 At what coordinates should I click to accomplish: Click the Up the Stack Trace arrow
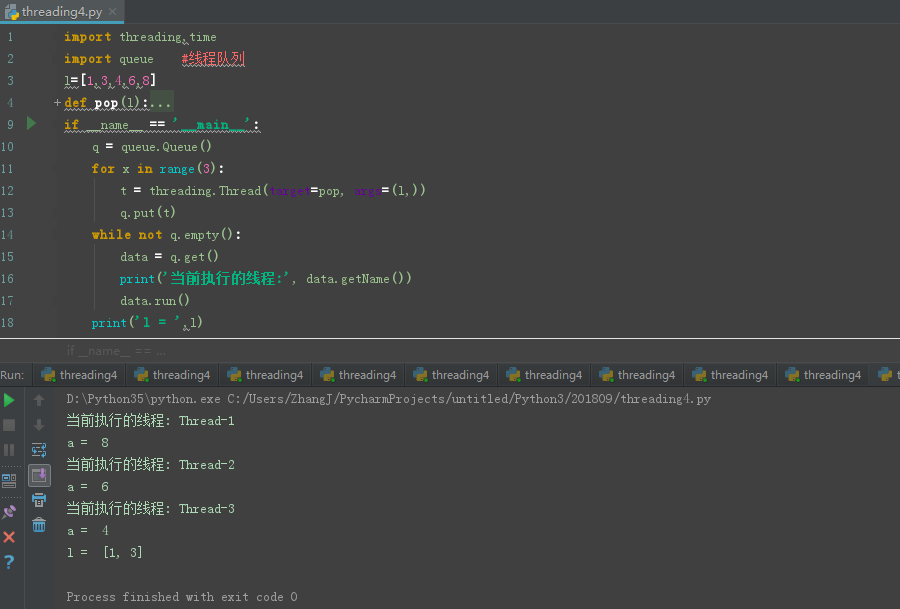[x=39, y=400]
